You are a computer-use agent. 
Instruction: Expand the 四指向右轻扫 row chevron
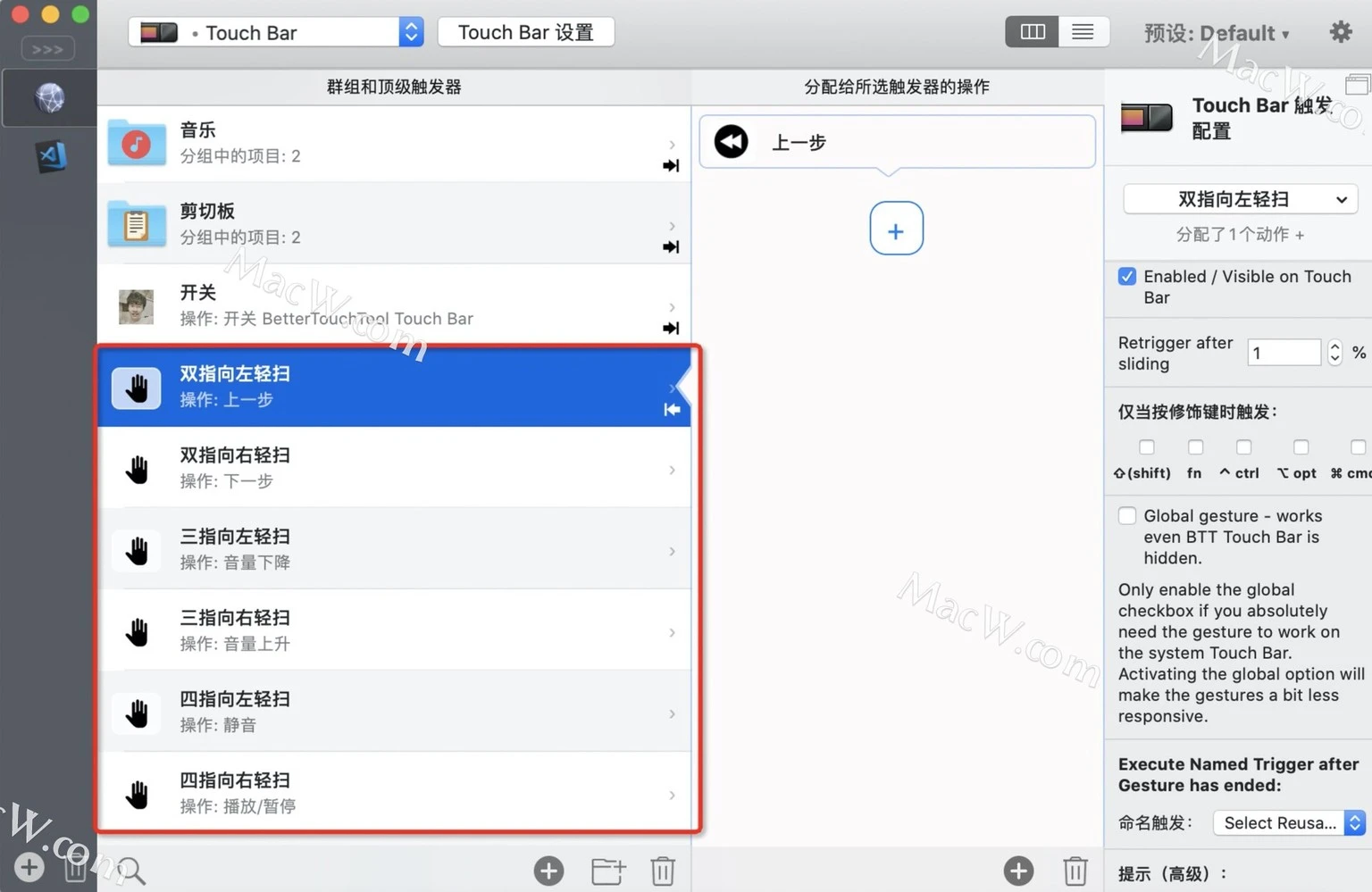pos(672,795)
